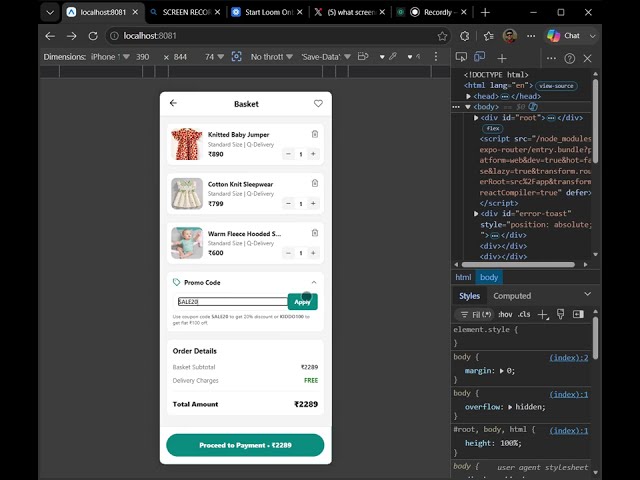
Task: Open (index):1 link beside #root, body, html
Action: click(x=569, y=431)
